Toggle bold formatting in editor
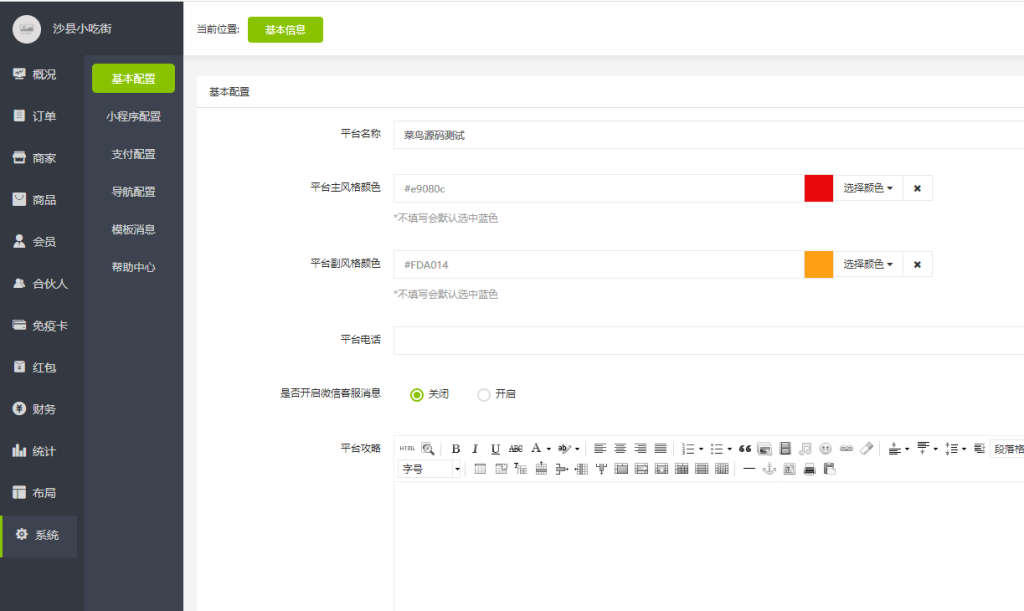 (456, 448)
